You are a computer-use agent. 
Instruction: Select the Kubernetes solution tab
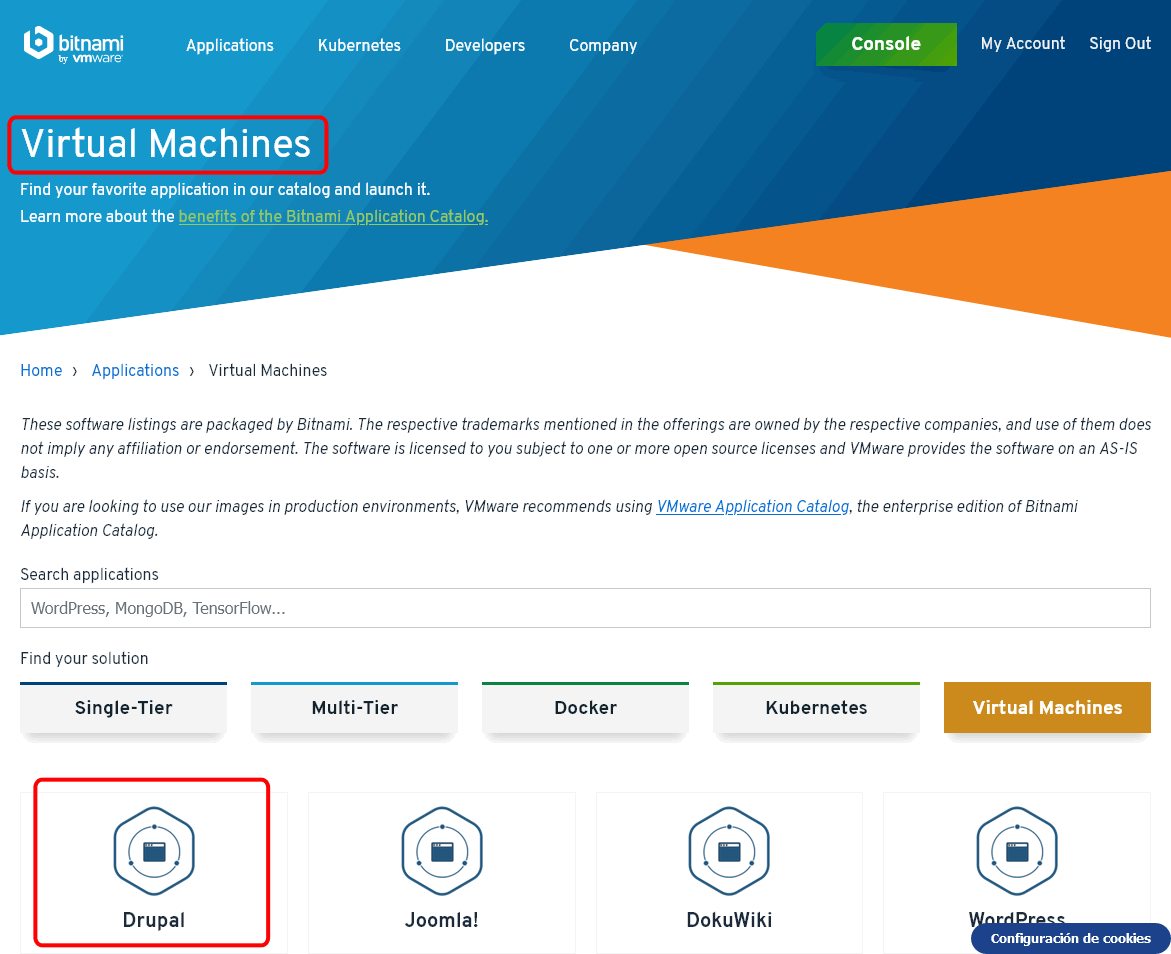pyautogui.click(x=816, y=707)
